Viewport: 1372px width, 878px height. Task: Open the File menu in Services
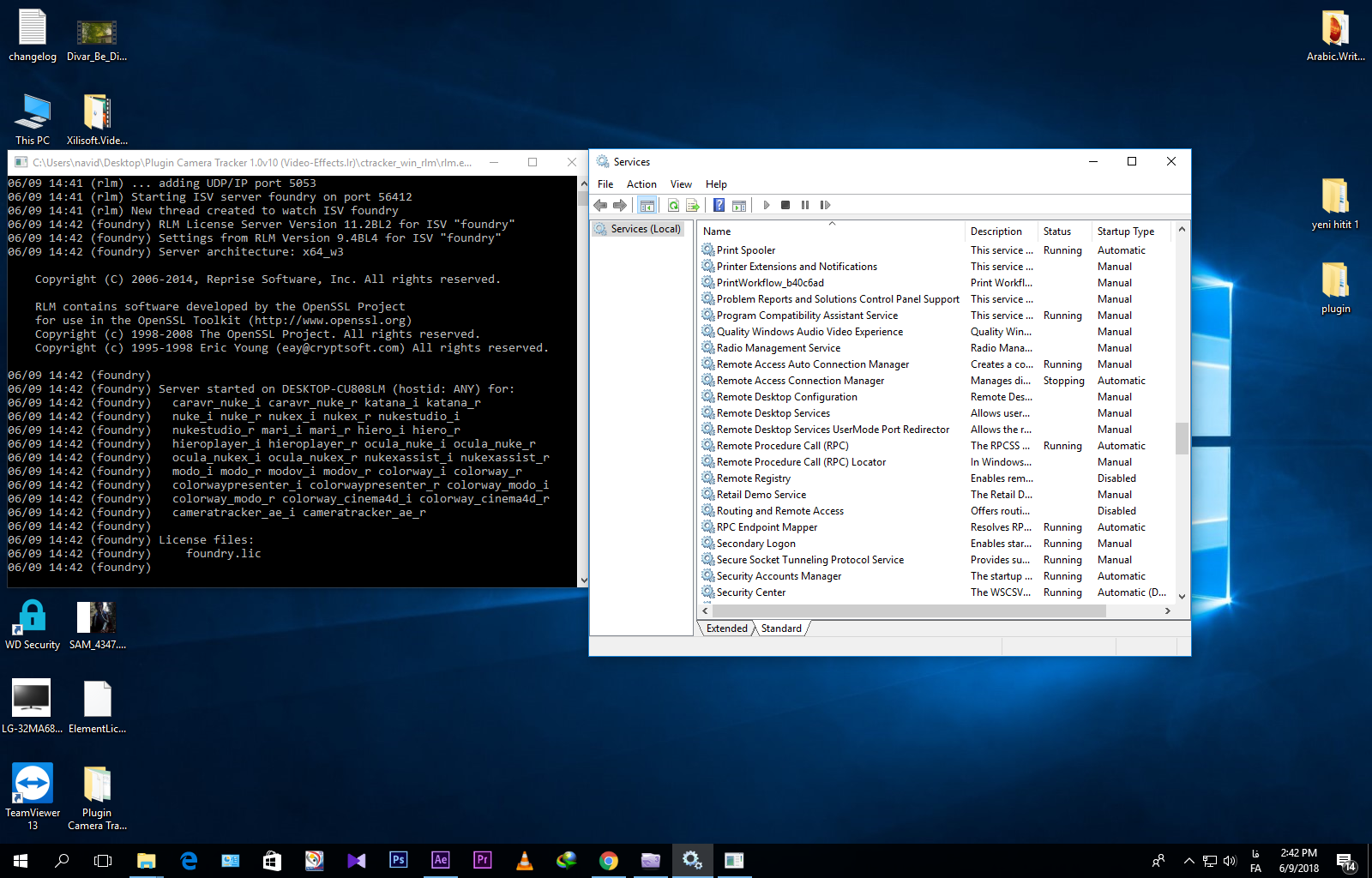click(x=605, y=184)
